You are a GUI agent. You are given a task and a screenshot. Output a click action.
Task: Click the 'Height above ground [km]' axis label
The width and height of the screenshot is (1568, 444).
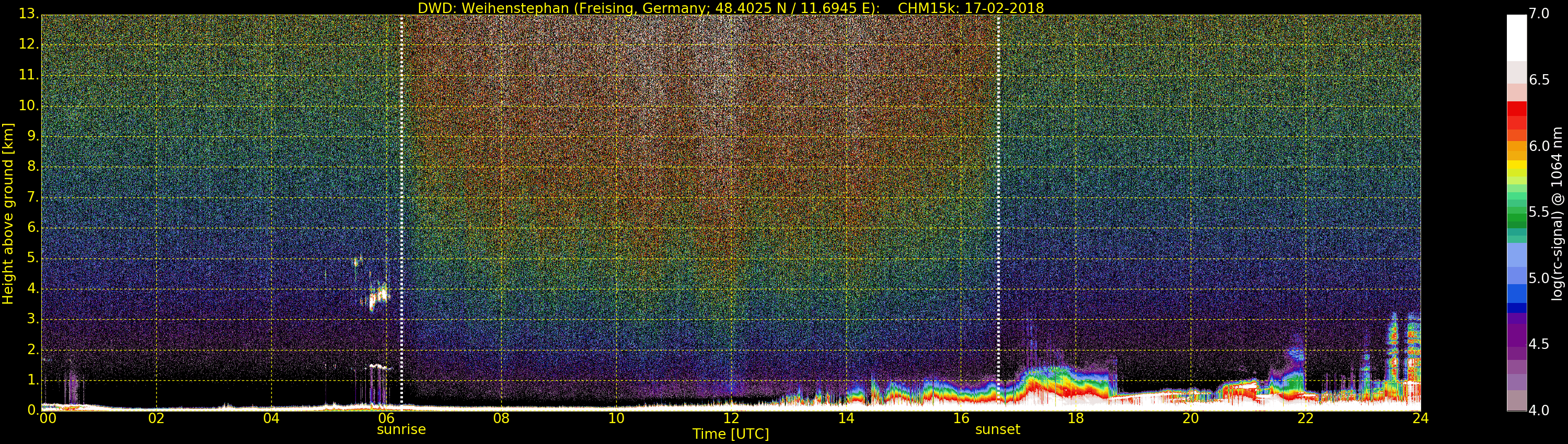tap(8, 213)
